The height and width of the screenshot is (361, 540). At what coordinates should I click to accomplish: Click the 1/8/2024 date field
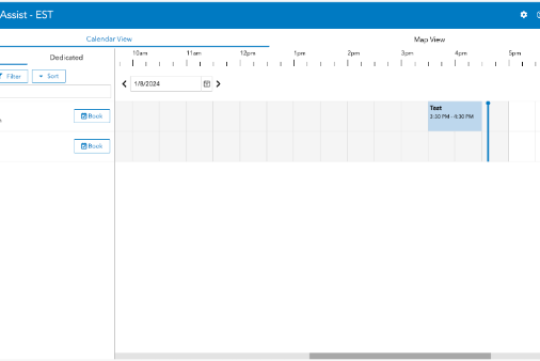165,84
